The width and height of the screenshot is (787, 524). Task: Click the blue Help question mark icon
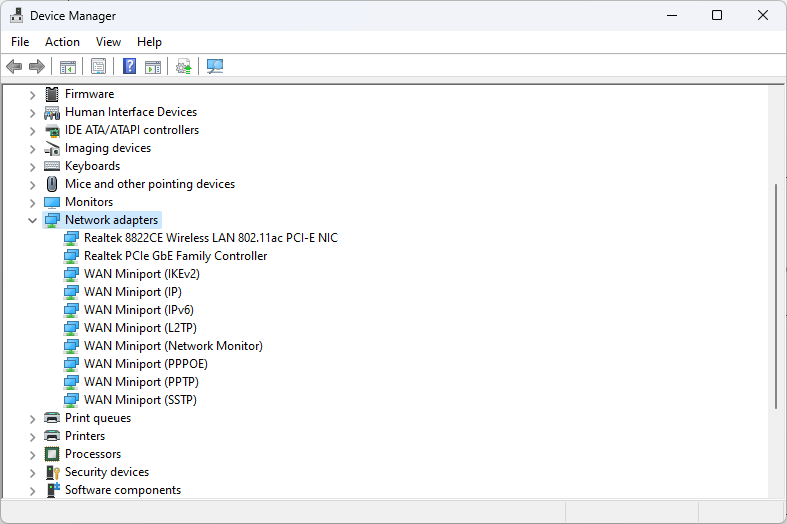coord(129,67)
